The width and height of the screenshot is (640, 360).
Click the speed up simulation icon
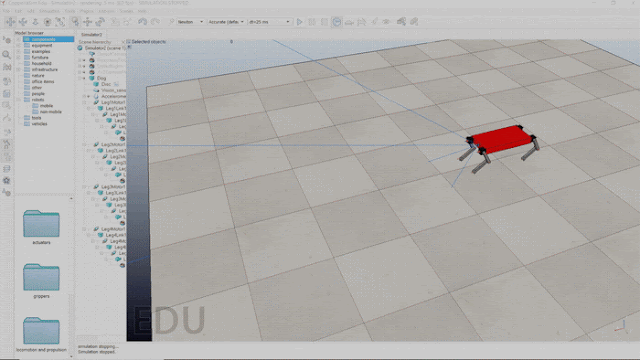click(362, 22)
